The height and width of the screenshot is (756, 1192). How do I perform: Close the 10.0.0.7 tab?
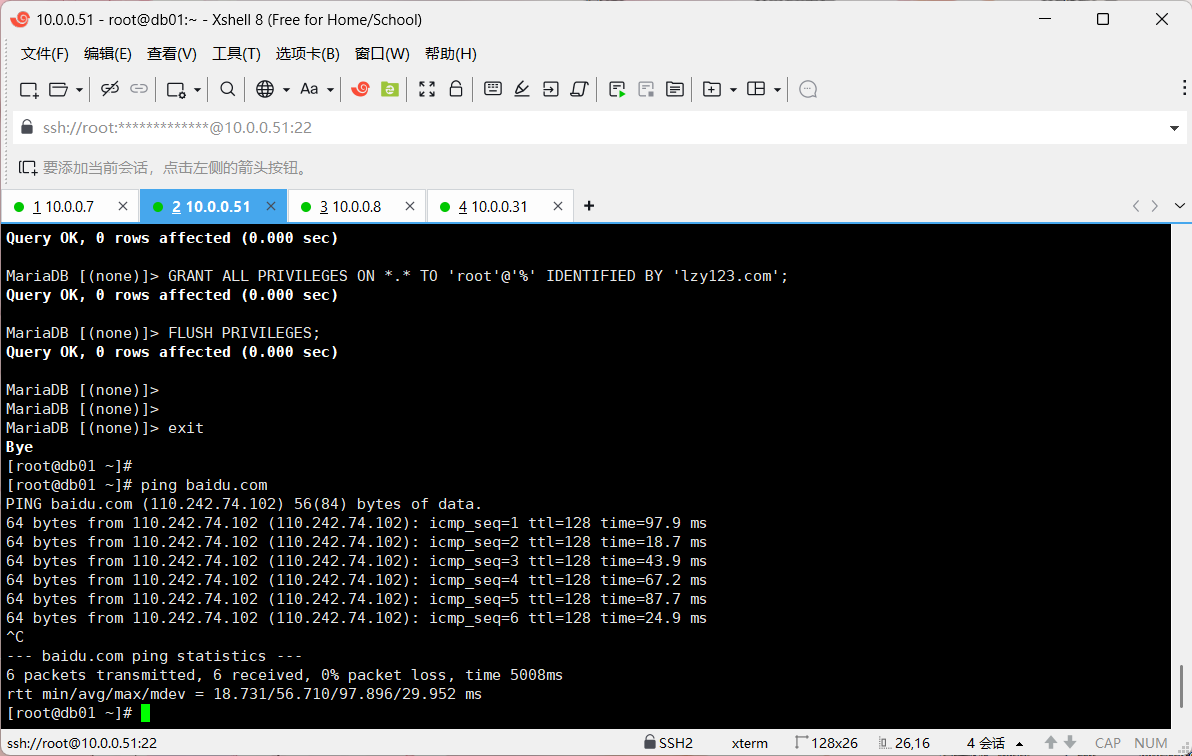(123, 206)
